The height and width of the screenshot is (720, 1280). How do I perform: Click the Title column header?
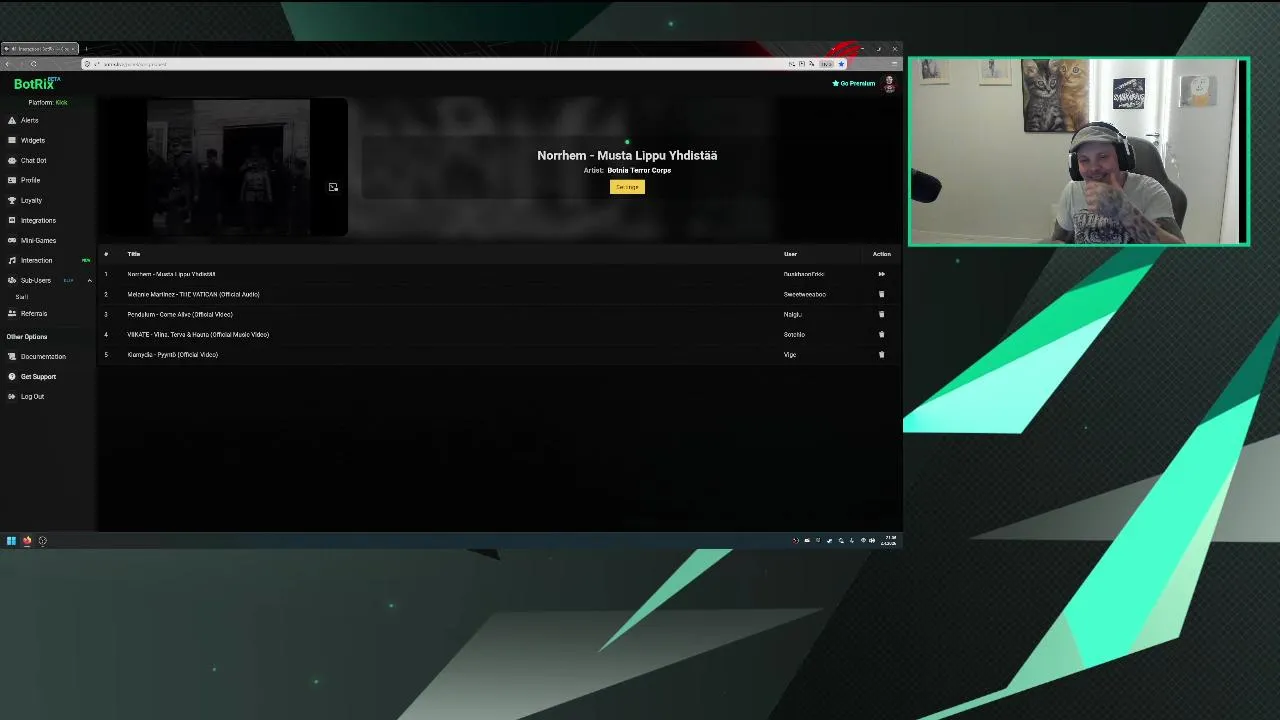click(x=134, y=254)
